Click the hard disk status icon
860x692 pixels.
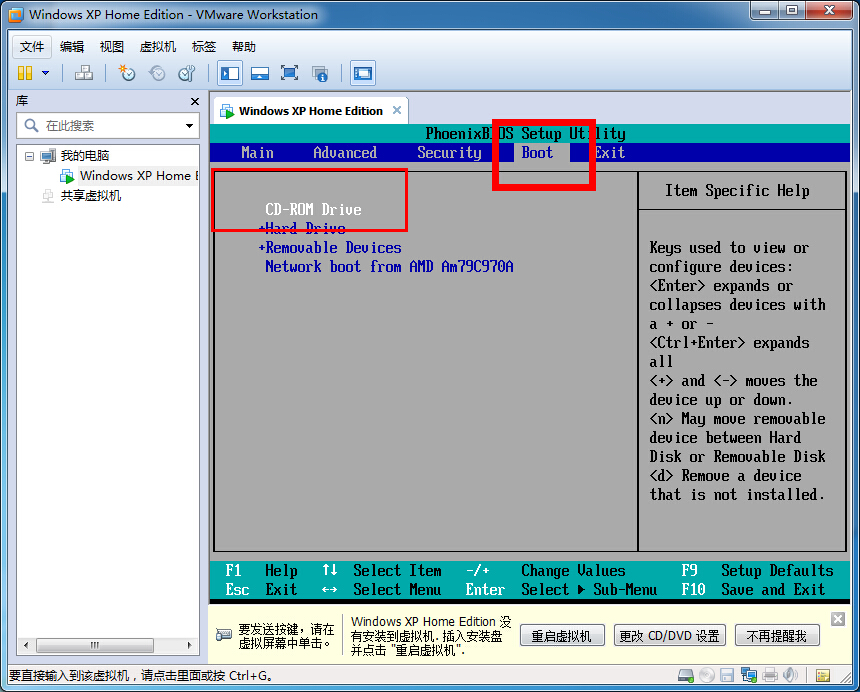coord(684,675)
